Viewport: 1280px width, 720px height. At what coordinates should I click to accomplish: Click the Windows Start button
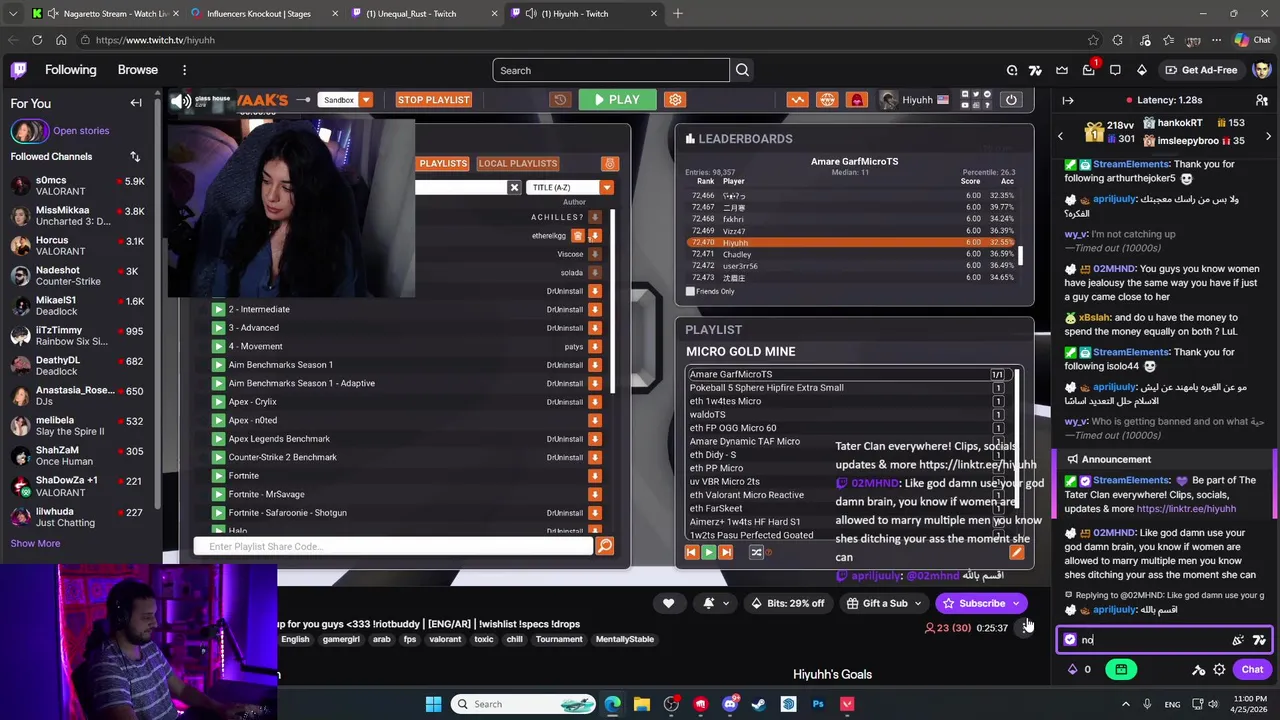pyautogui.click(x=433, y=704)
